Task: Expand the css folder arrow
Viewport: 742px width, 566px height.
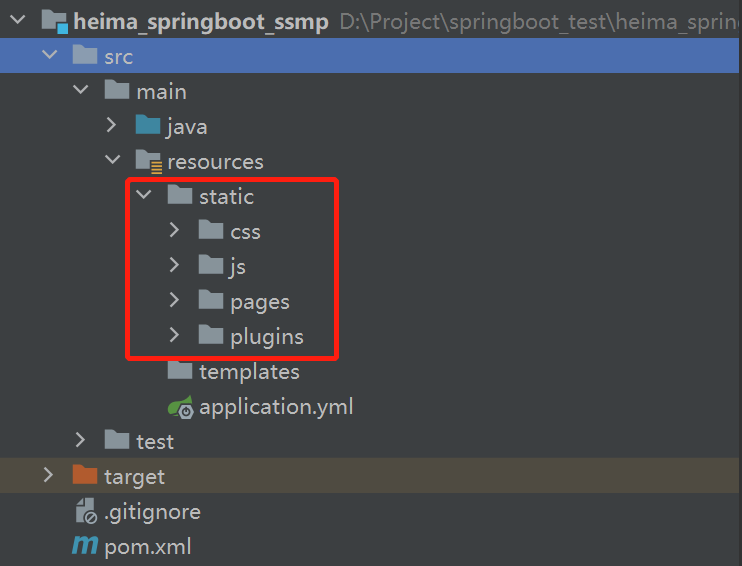Action: [x=175, y=231]
